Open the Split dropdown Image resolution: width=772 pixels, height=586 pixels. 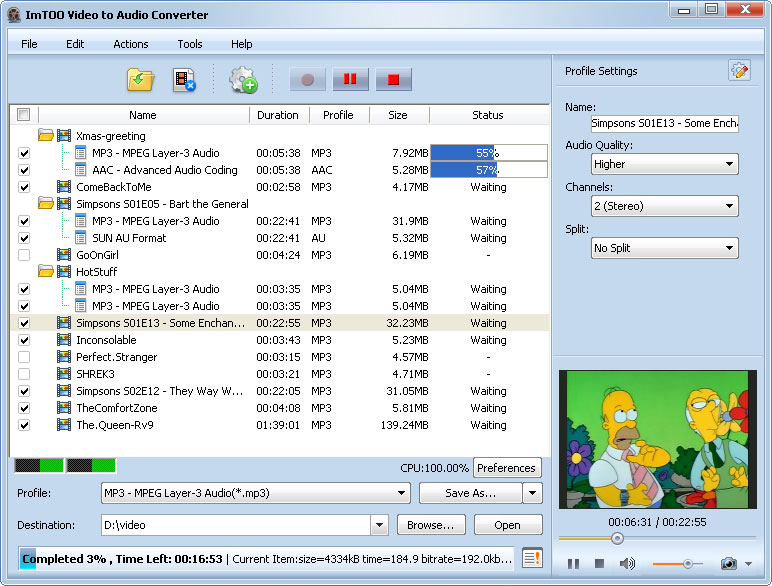point(664,248)
